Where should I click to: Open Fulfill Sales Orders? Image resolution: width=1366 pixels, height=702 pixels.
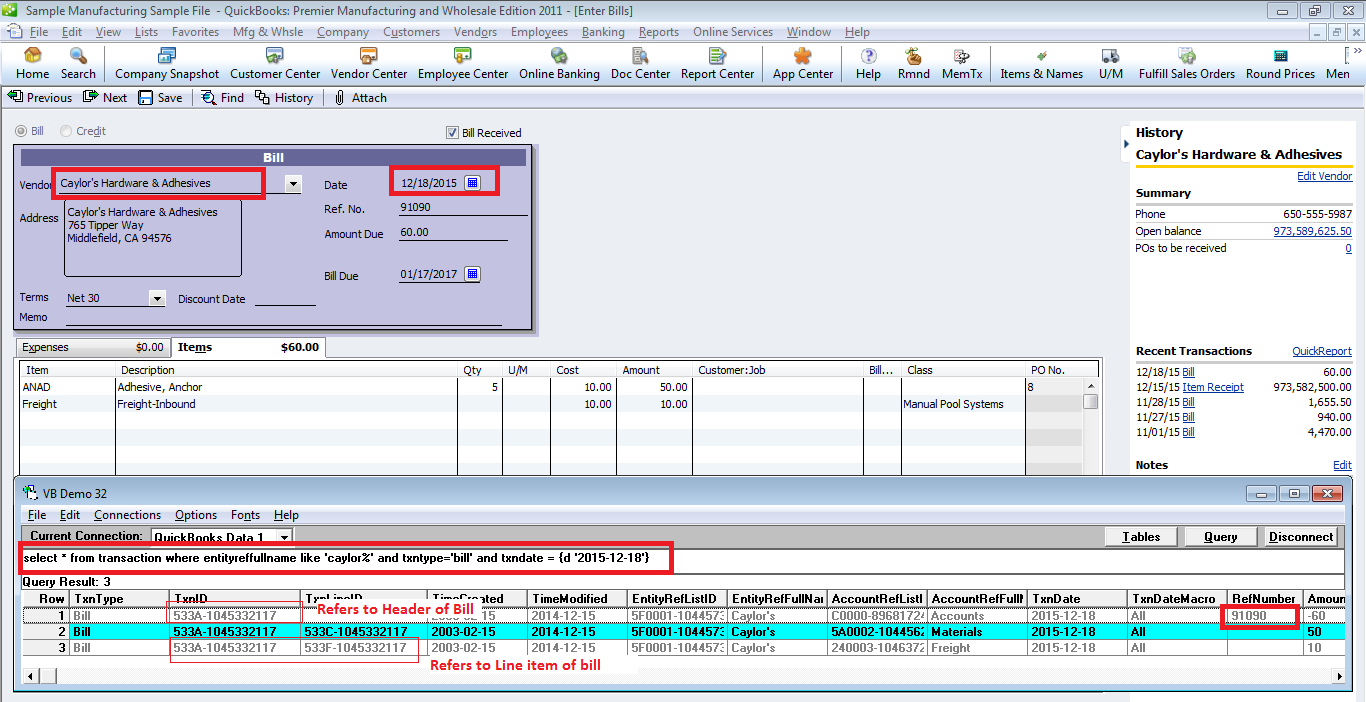point(1186,64)
